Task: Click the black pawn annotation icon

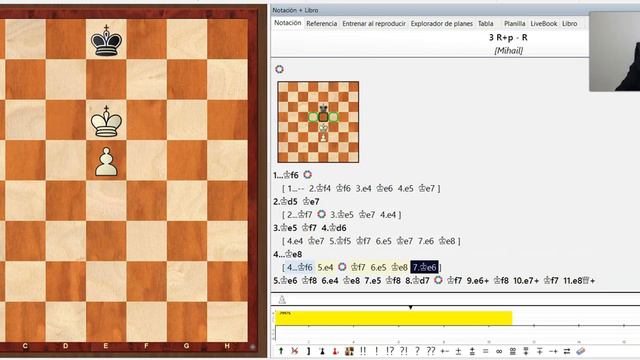Action: (322, 351)
